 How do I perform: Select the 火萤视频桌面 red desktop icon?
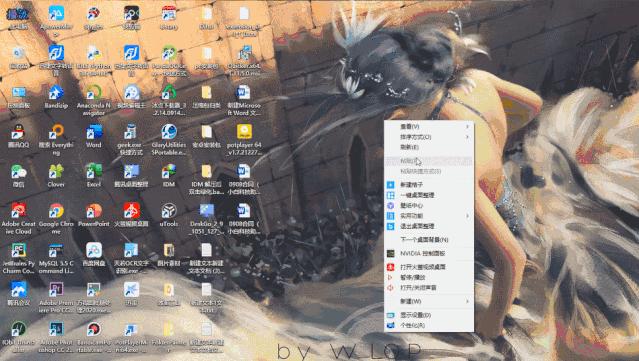tap(131, 215)
